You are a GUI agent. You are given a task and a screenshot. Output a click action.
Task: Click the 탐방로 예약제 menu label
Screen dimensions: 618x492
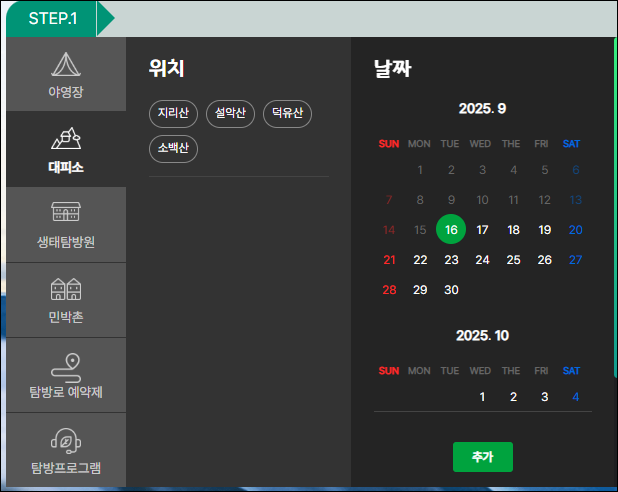[x=66, y=392]
